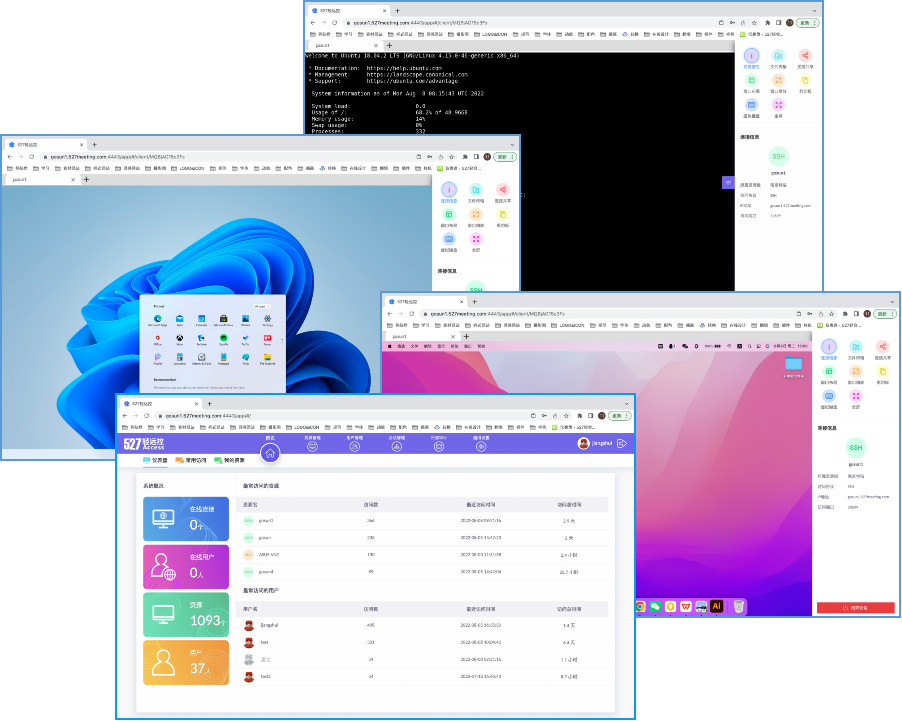Viewport: 902px width, 721px height.
Task: Open file transfer icon in Windows 11 window
Action: pyautogui.click(x=476, y=190)
